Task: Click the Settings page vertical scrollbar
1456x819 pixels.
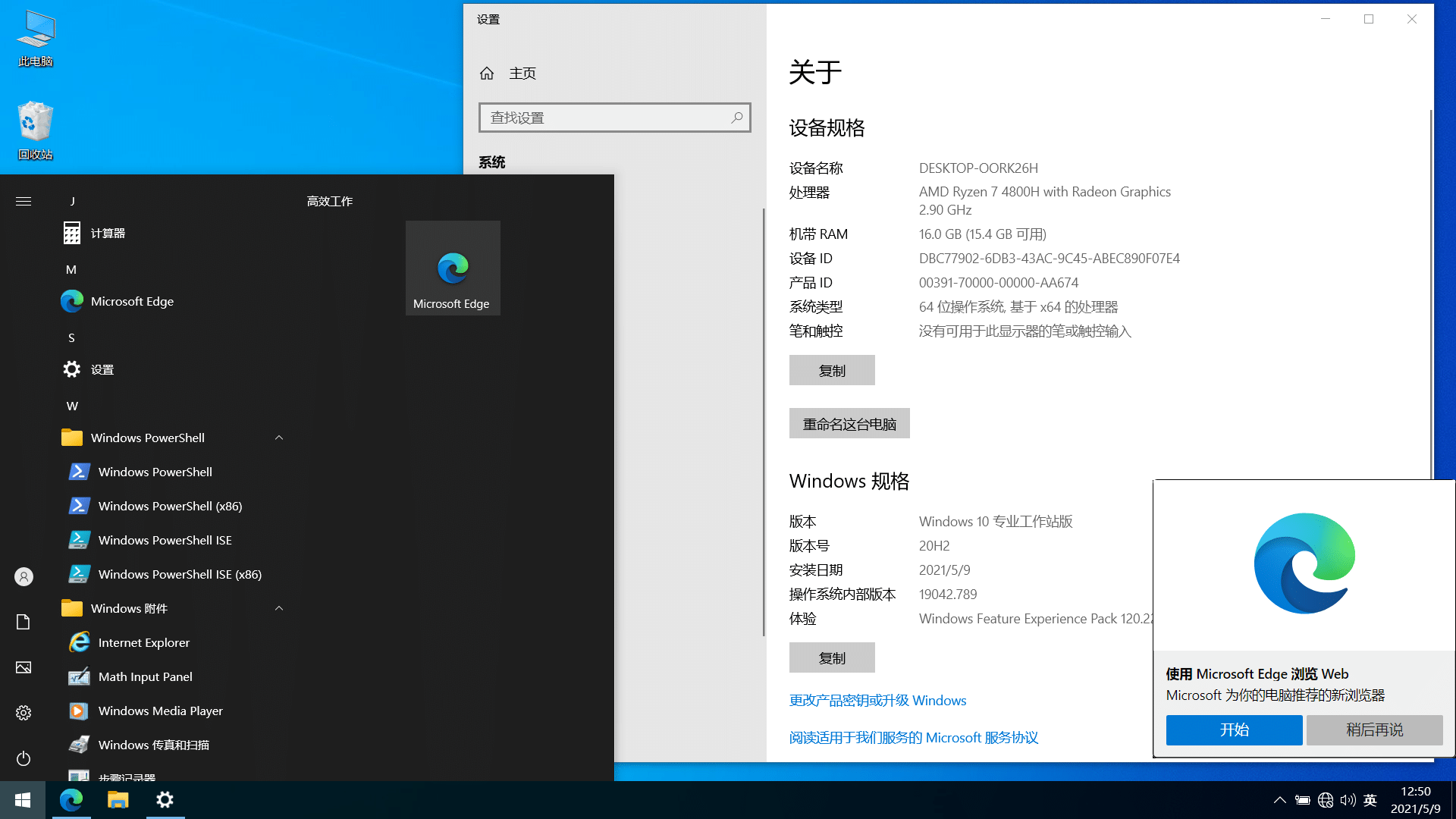Action: [1430, 294]
